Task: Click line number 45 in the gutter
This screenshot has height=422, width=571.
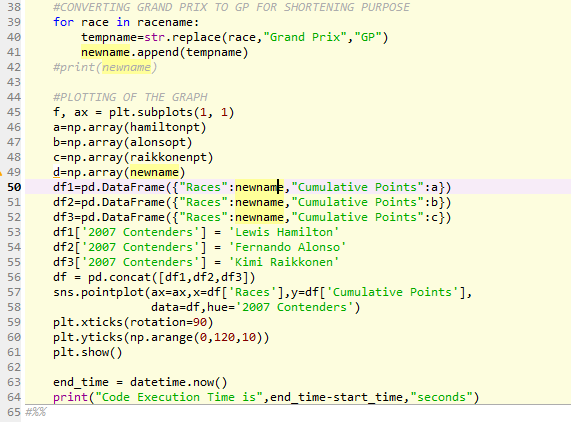Action: coord(14,112)
